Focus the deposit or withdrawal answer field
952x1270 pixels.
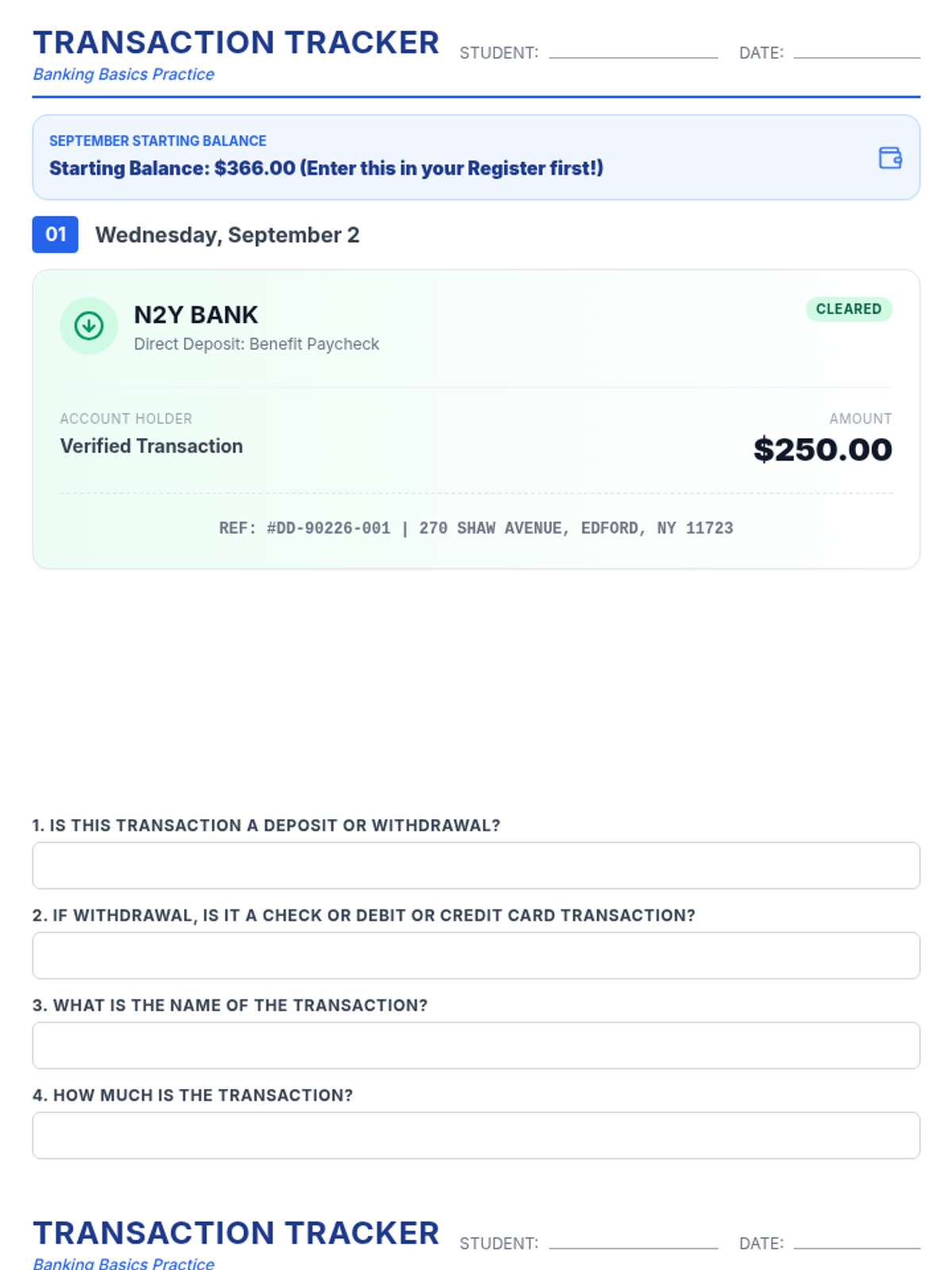coord(476,865)
